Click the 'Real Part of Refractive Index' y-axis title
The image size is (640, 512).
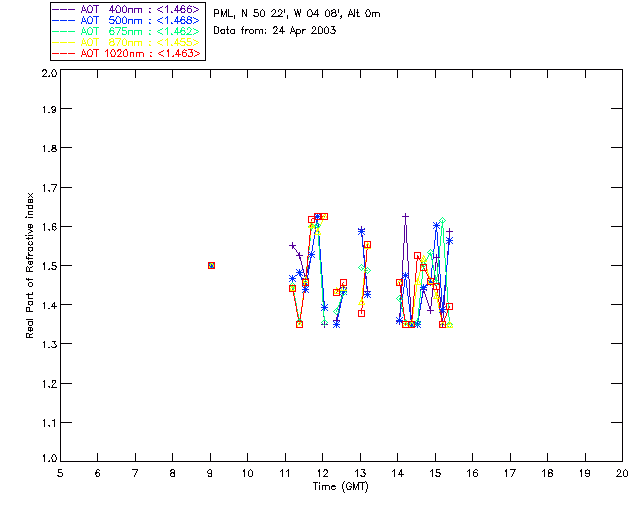pos(30,266)
